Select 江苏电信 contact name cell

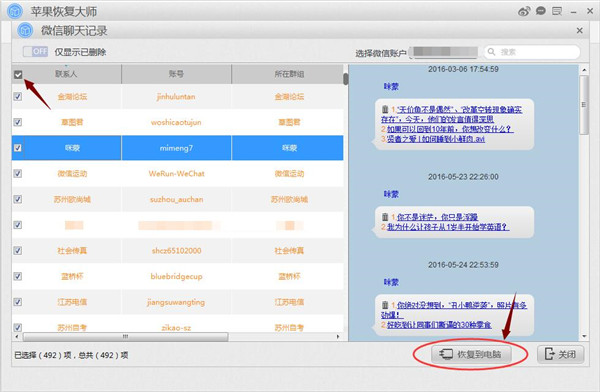point(72,302)
